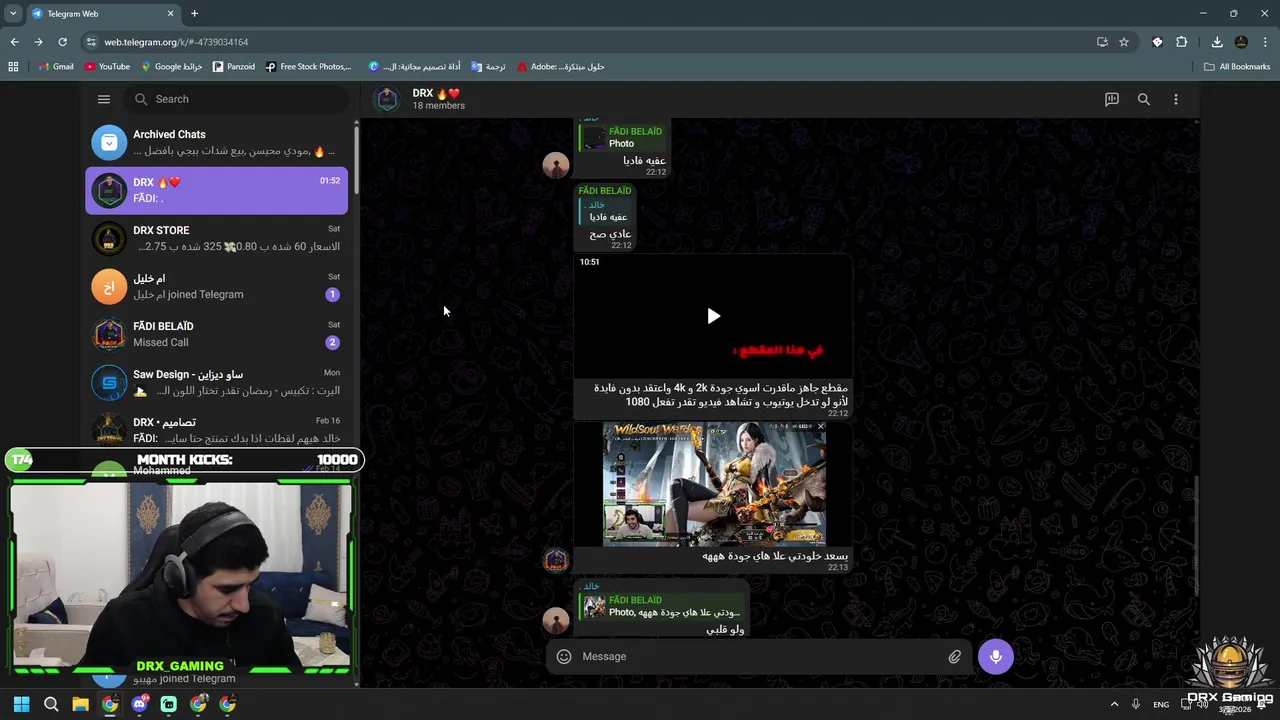Attach a file with paperclip icon
1280x720 pixels.
[x=955, y=656]
